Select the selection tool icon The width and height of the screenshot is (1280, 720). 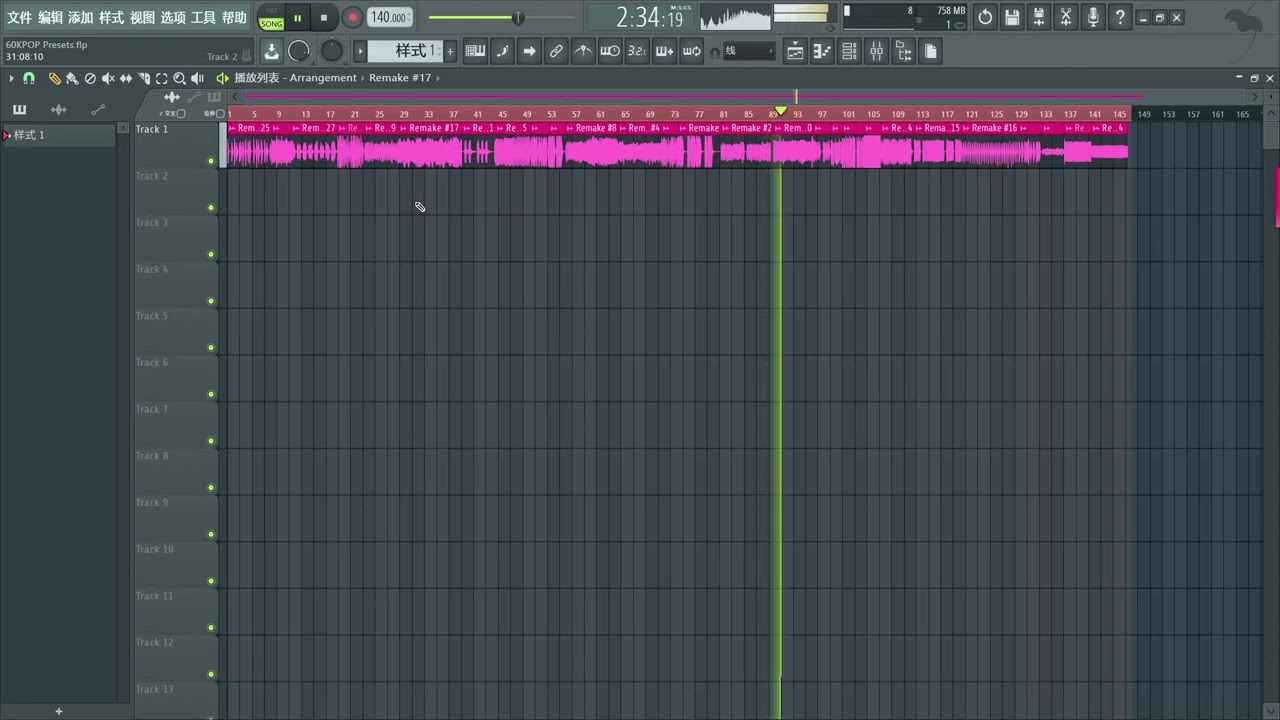pos(162,78)
